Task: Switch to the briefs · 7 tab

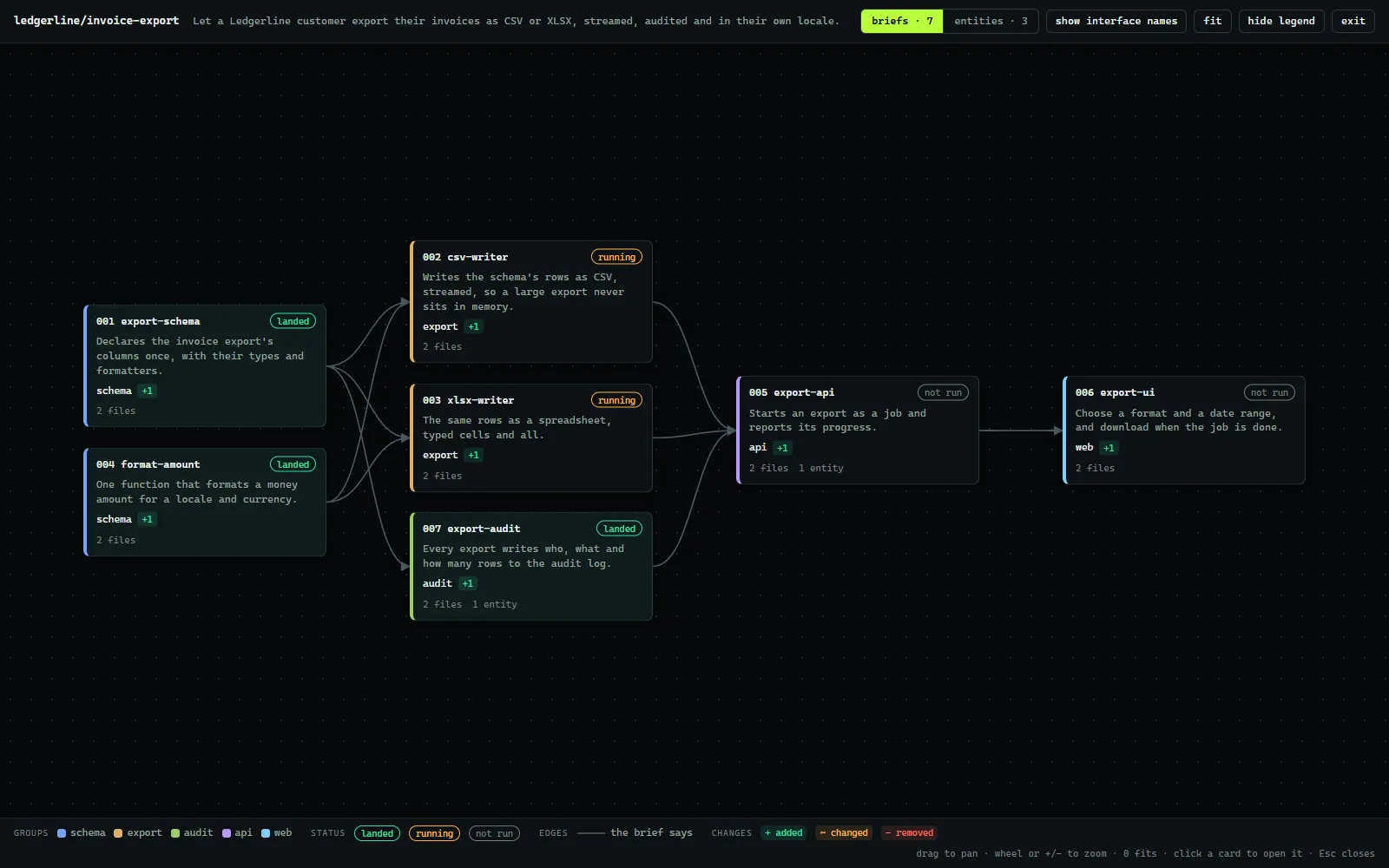Action: click(902, 21)
